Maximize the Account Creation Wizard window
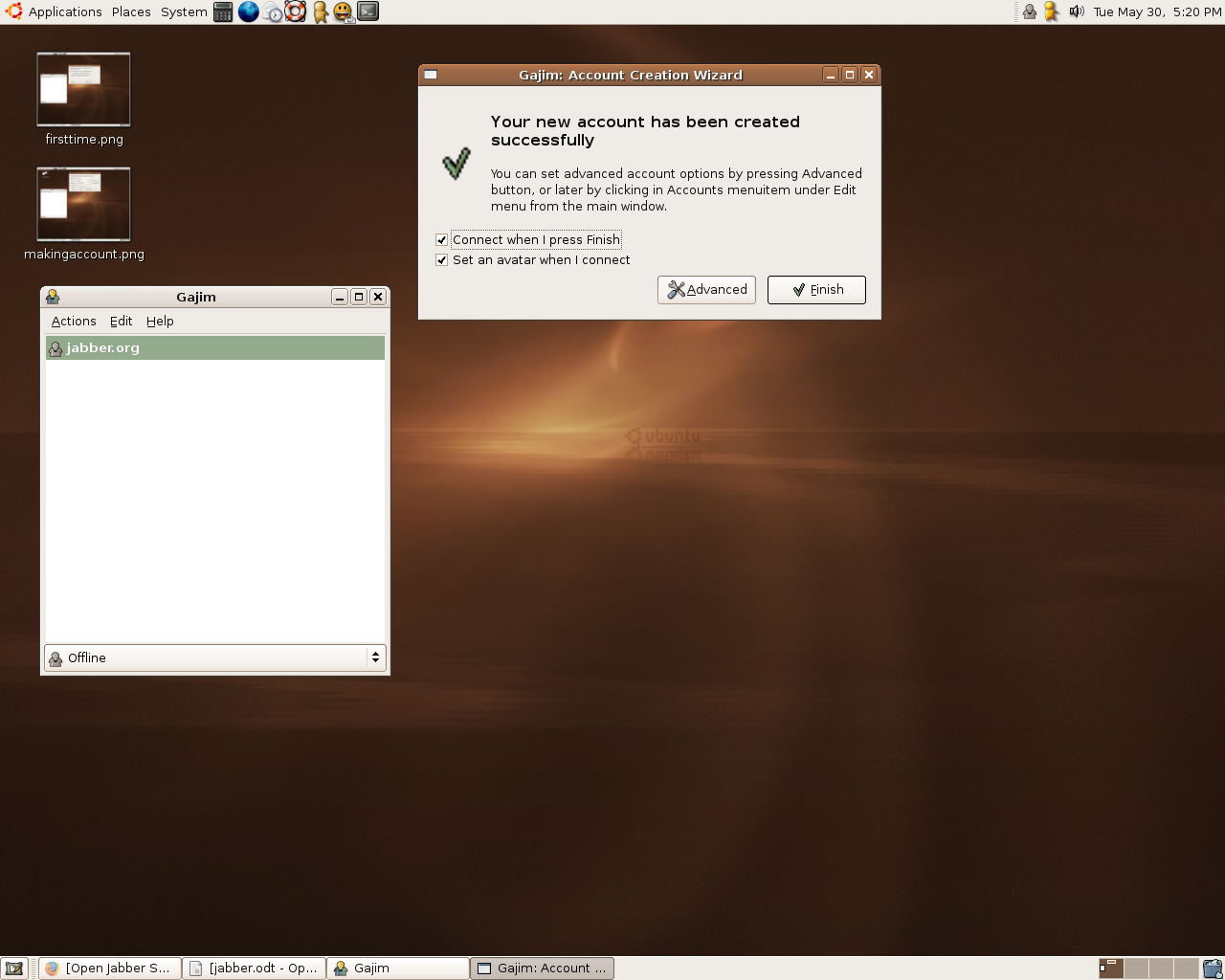The image size is (1225, 980). point(850,75)
